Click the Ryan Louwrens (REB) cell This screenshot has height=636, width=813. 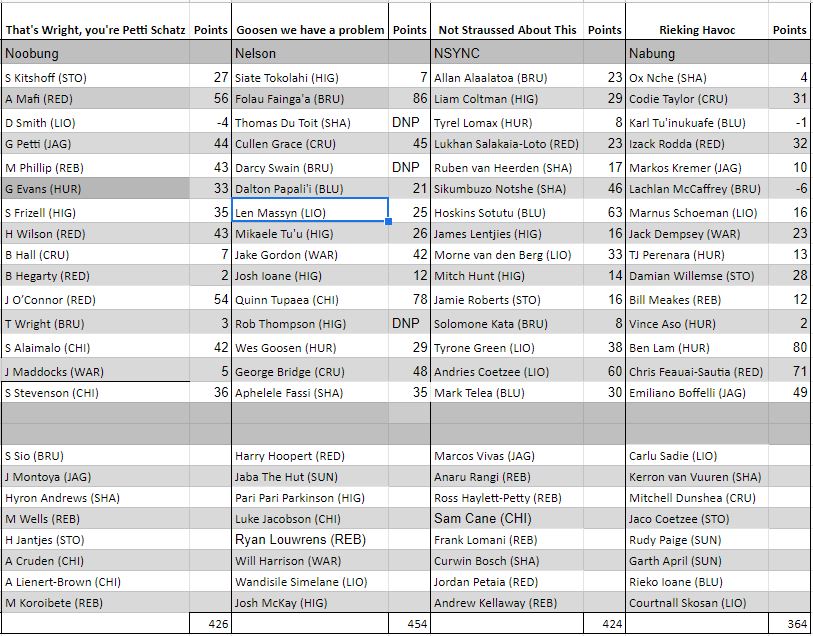pos(310,539)
